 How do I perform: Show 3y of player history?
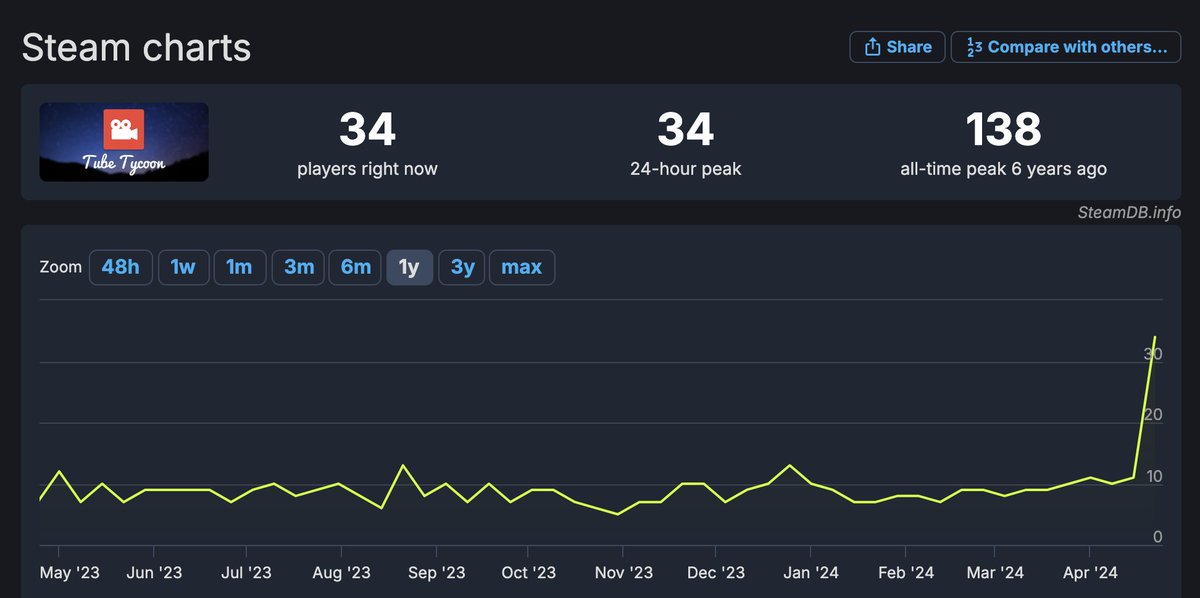(x=461, y=267)
